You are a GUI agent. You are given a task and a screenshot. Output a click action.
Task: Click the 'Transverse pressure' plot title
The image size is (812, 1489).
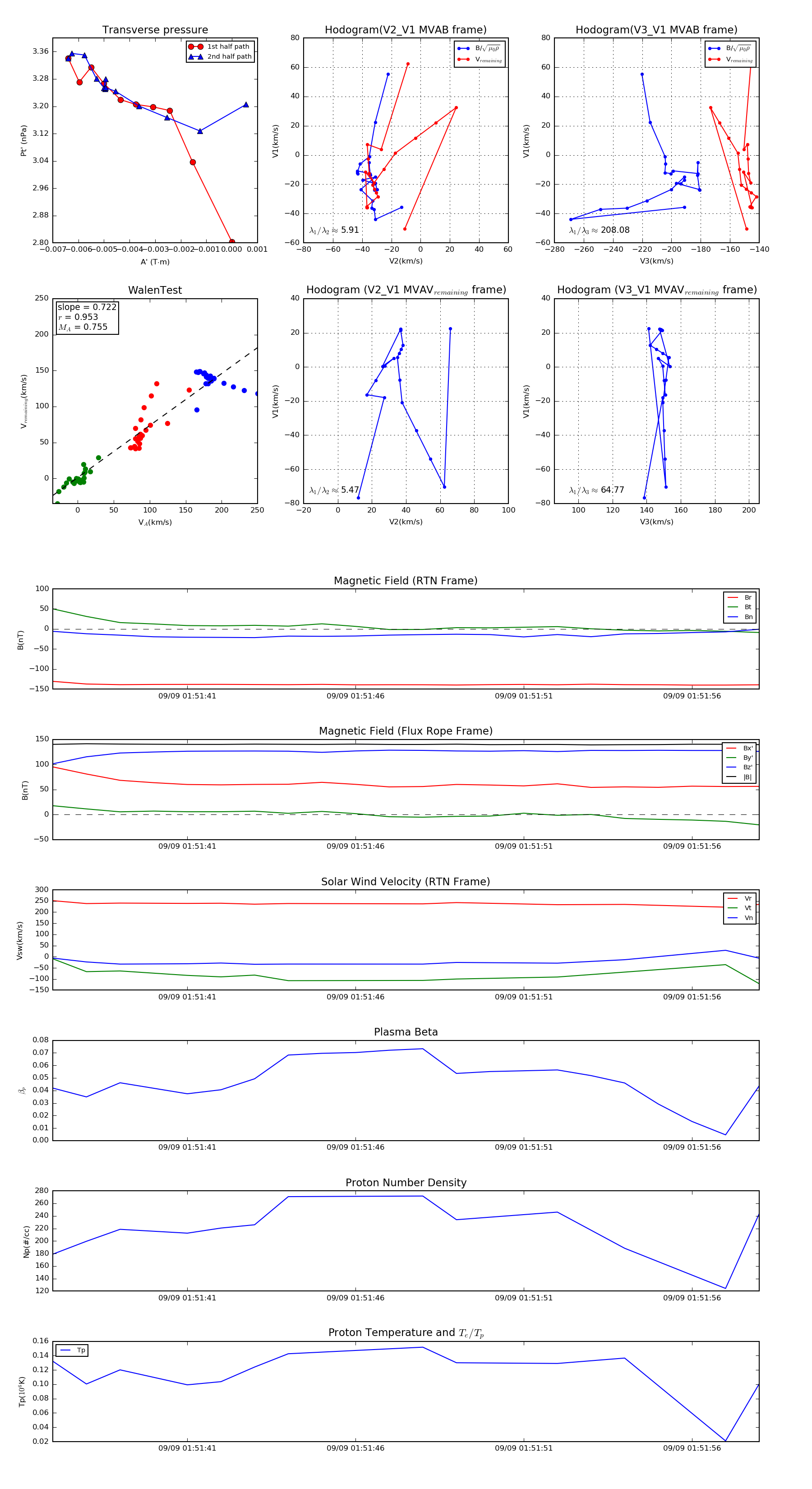[x=155, y=30]
